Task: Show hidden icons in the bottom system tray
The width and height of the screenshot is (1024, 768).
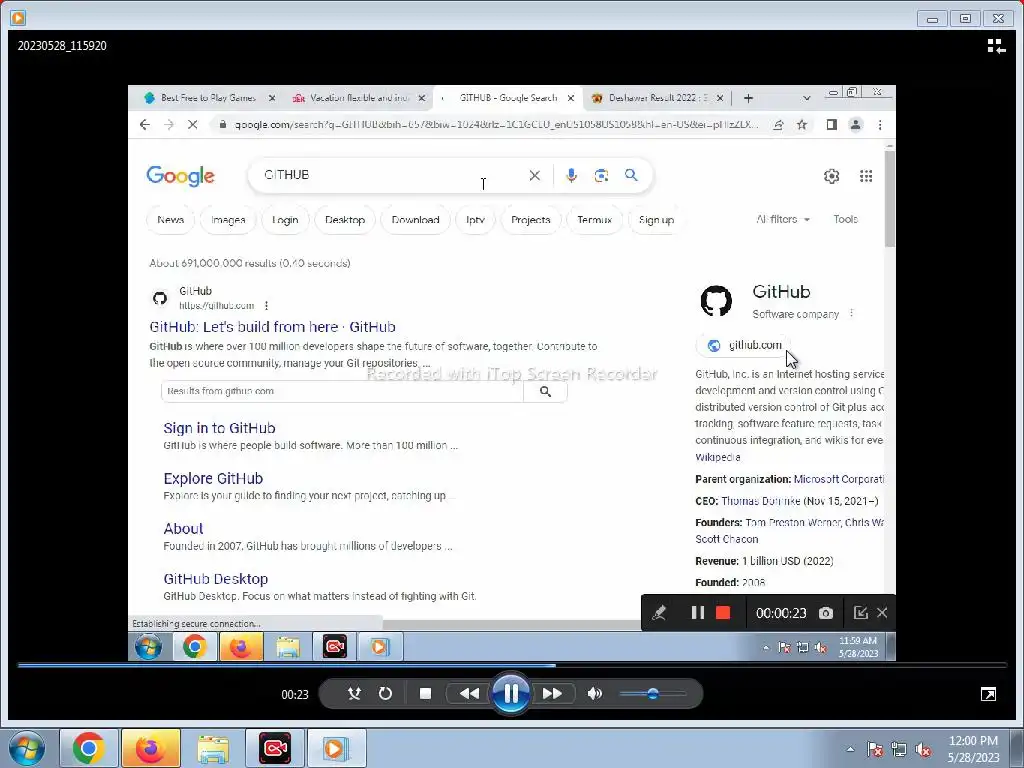Action: pyautogui.click(x=850, y=749)
